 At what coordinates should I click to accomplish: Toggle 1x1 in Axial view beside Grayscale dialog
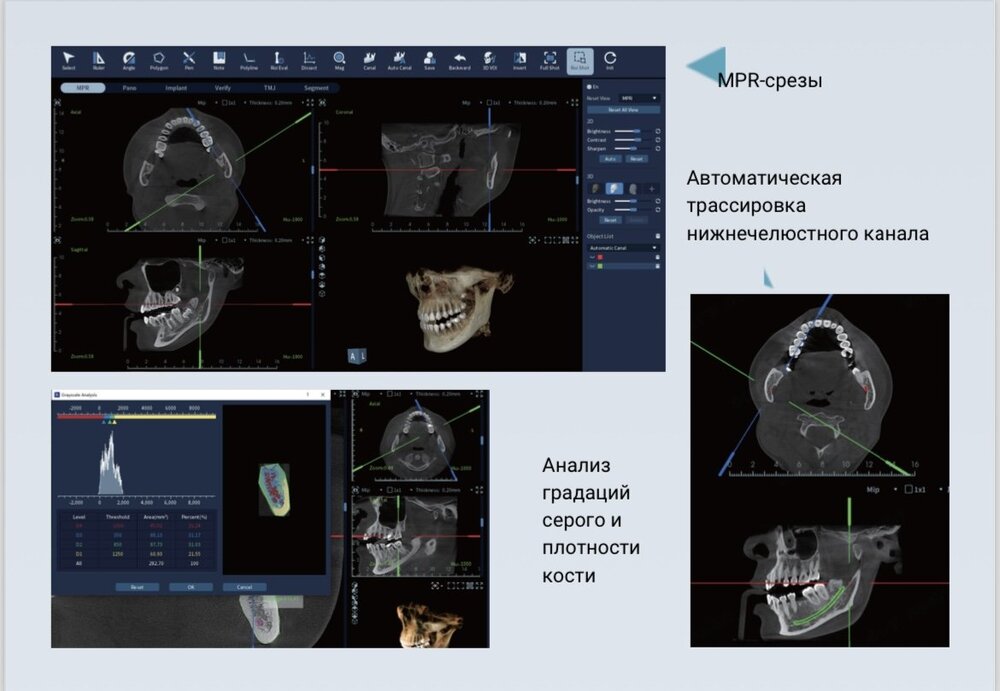click(x=390, y=394)
